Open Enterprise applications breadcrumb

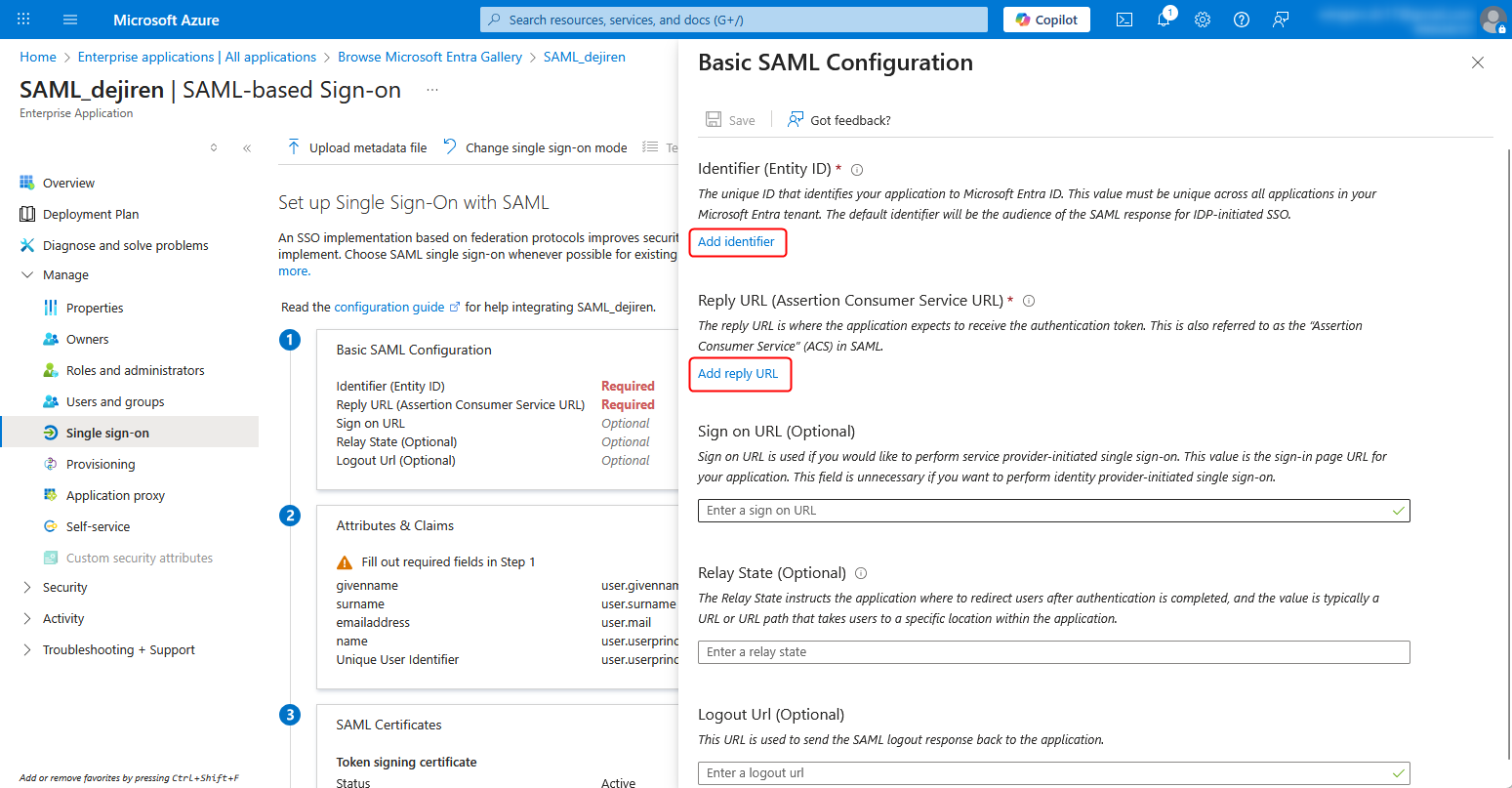(197, 57)
